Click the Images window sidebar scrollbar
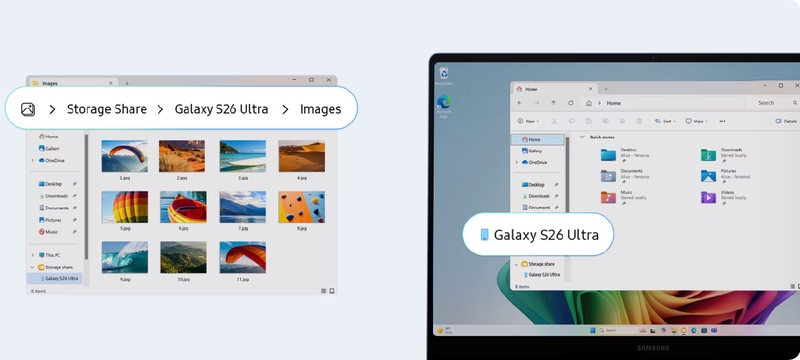Image resolution: width=800 pixels, height=360 pixels. click(x=87, y=196)
